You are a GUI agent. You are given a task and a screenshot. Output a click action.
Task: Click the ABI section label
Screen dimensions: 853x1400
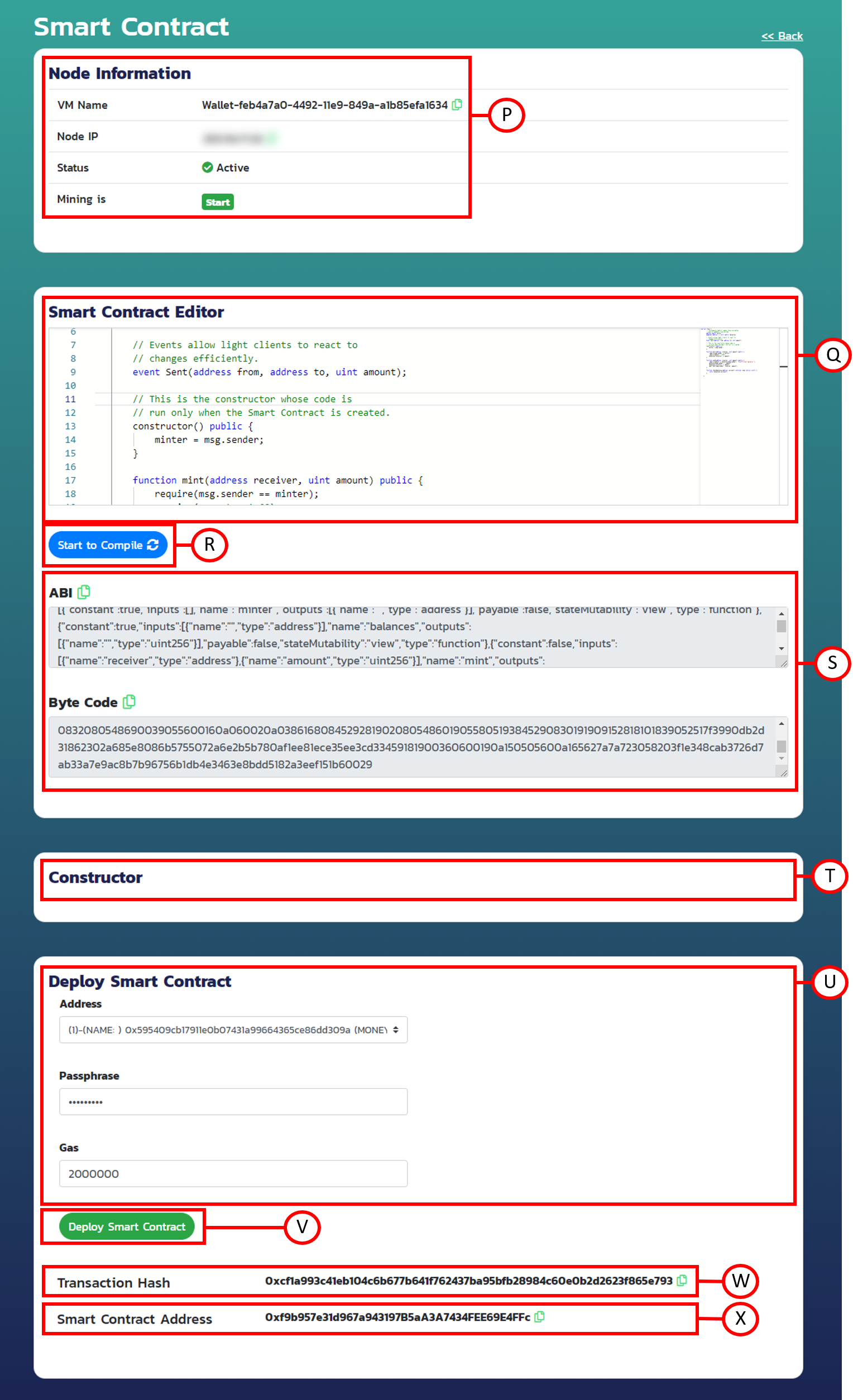point(60,593)
